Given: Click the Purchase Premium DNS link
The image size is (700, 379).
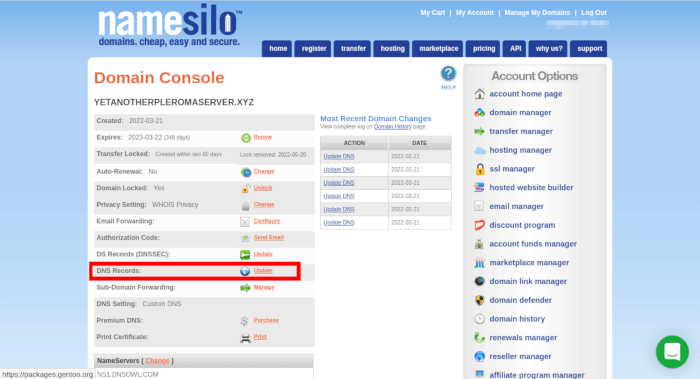Looking at the screenshot, I should pyautogui.click(x=266, y=320).
